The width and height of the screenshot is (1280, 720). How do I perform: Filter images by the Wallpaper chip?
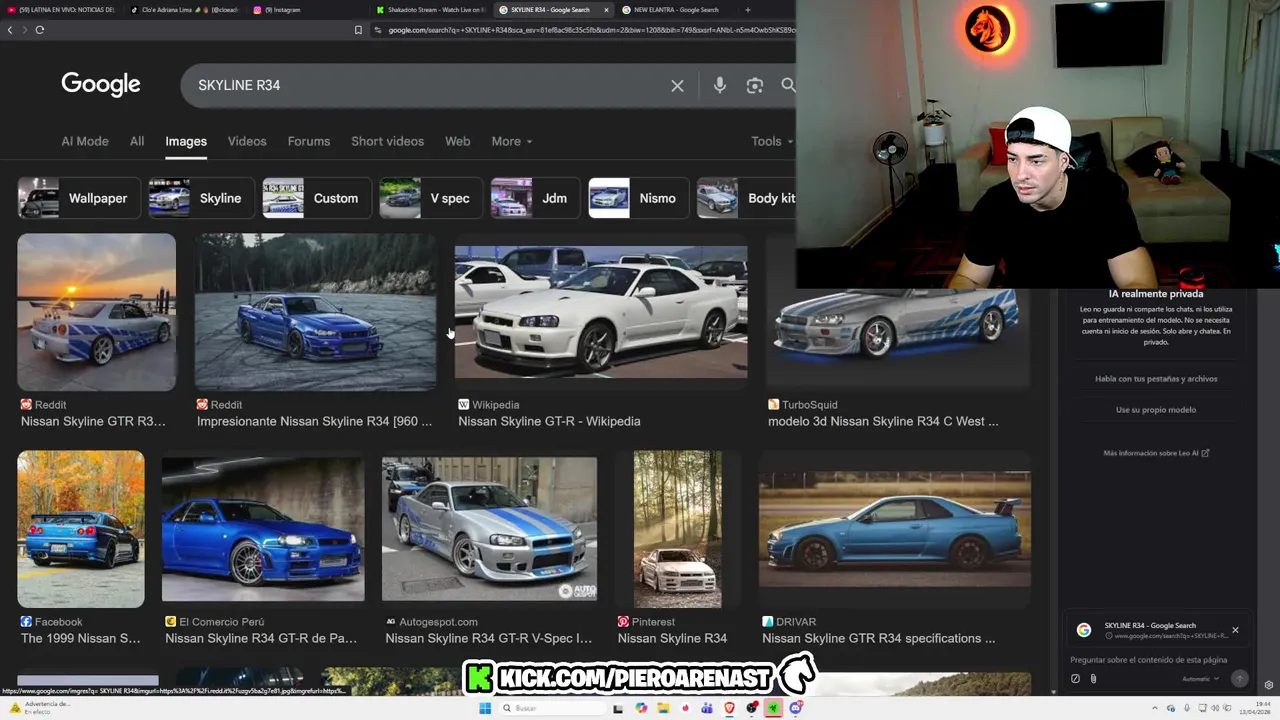pos(78,198)
